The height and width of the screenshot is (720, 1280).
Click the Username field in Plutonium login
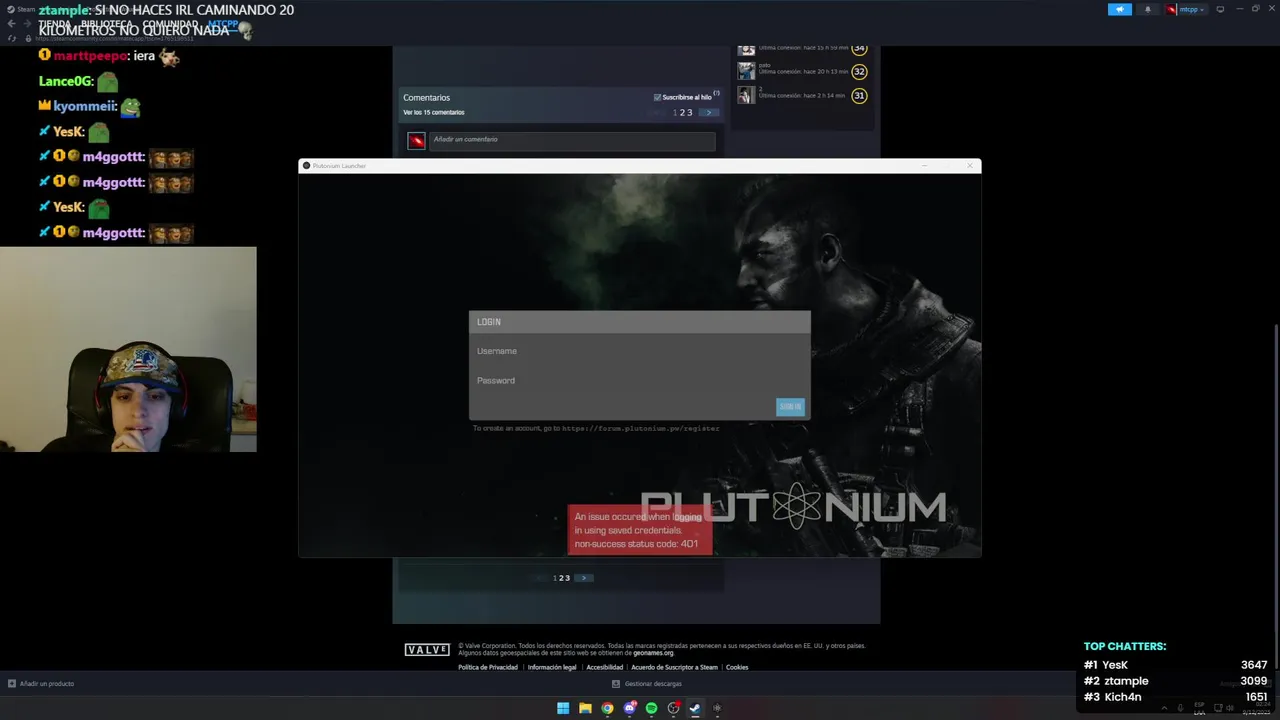[639, 351]
